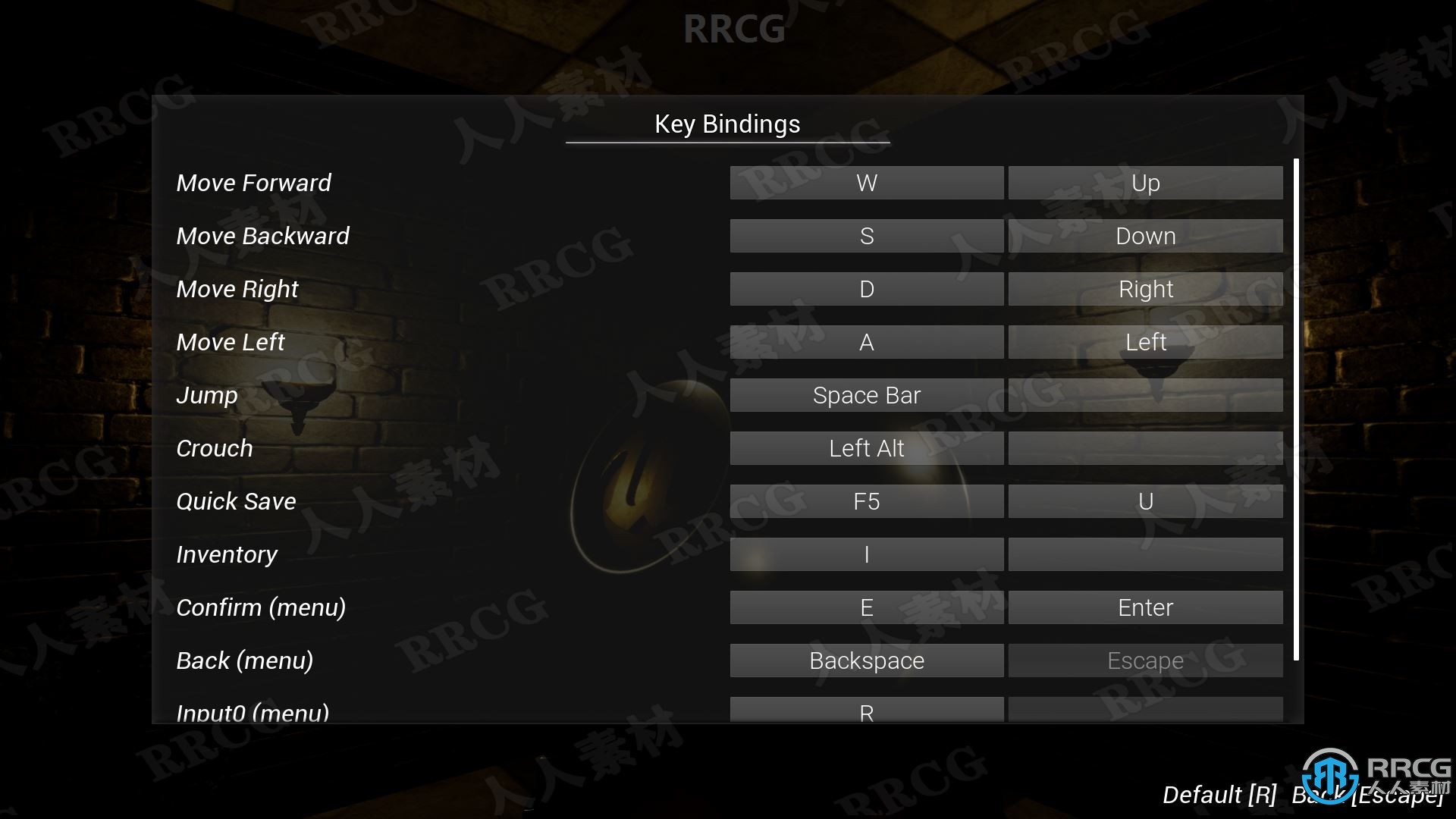Click the Move Forward Up alternate binding
This screenshot has width=1456, height=819.
point(1144,182)
